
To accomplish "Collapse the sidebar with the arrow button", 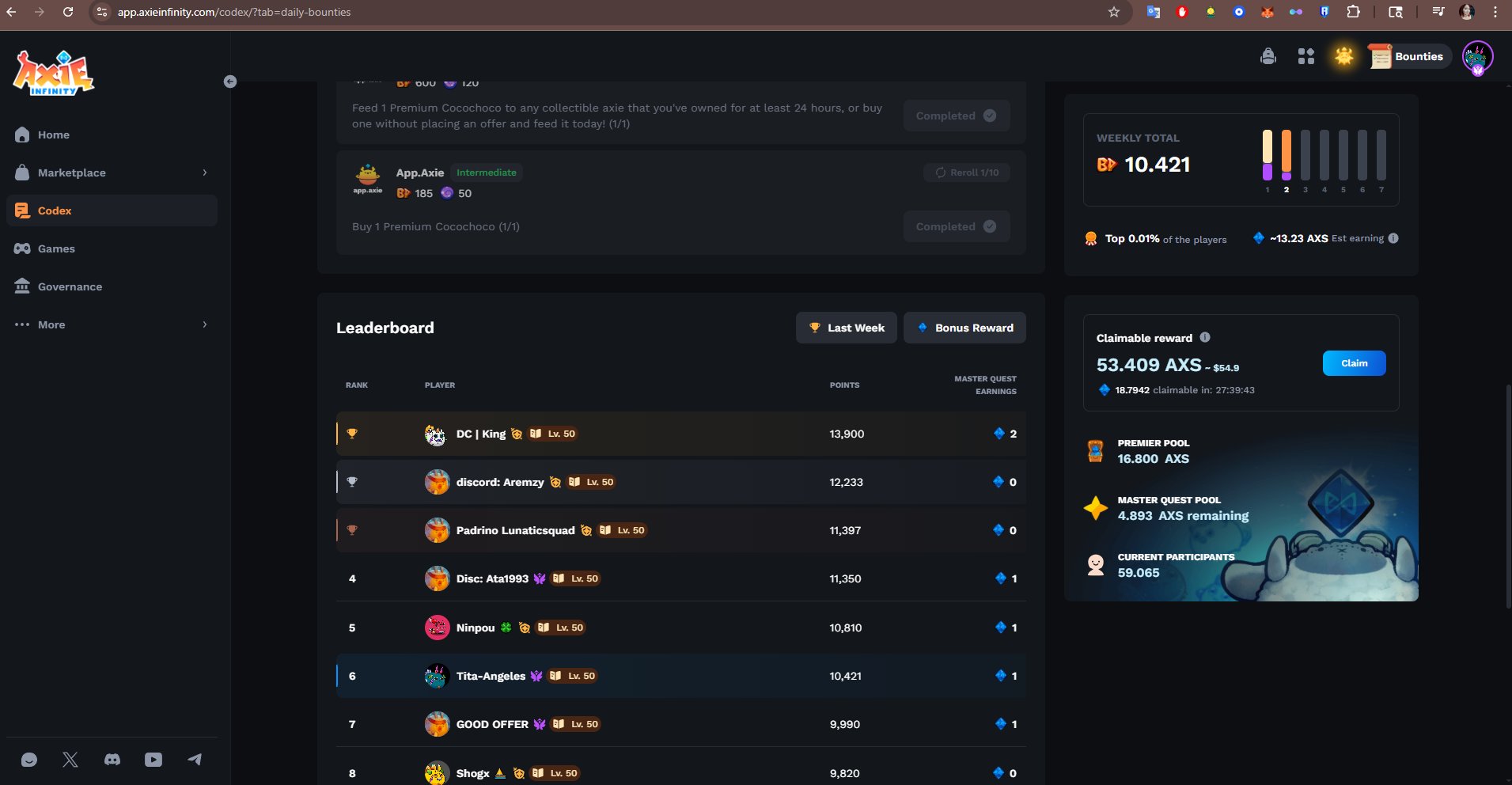I will point(230,82).
